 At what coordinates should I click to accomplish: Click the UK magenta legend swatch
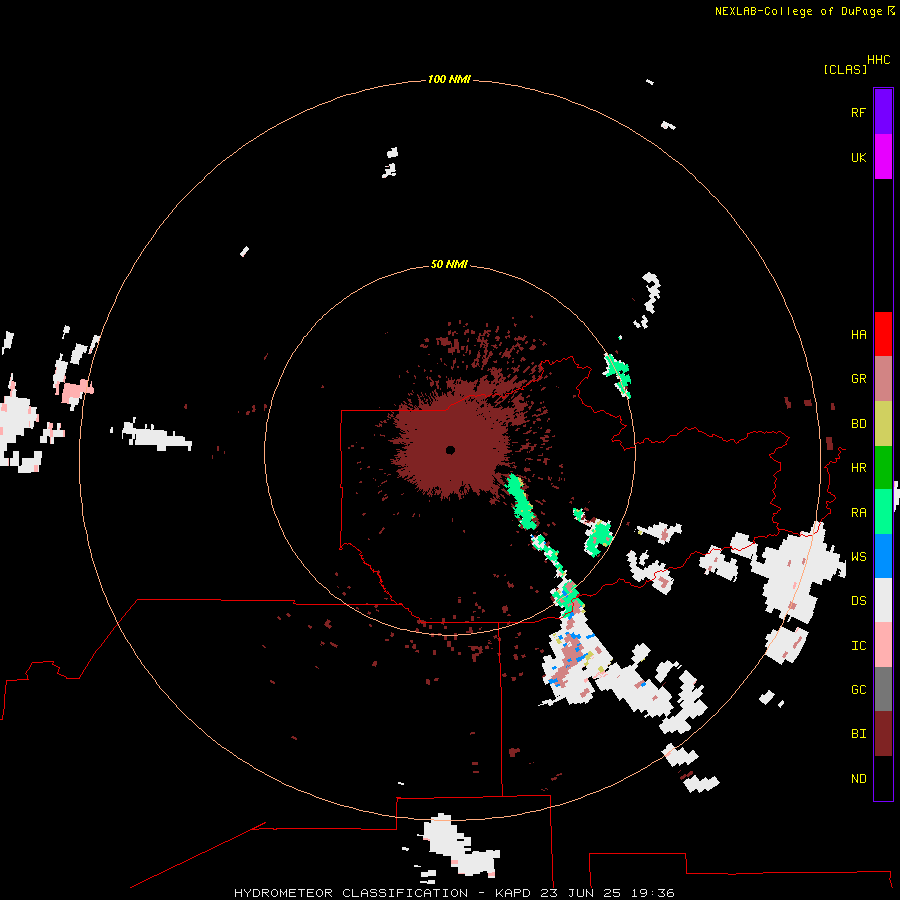click(883, 157)
